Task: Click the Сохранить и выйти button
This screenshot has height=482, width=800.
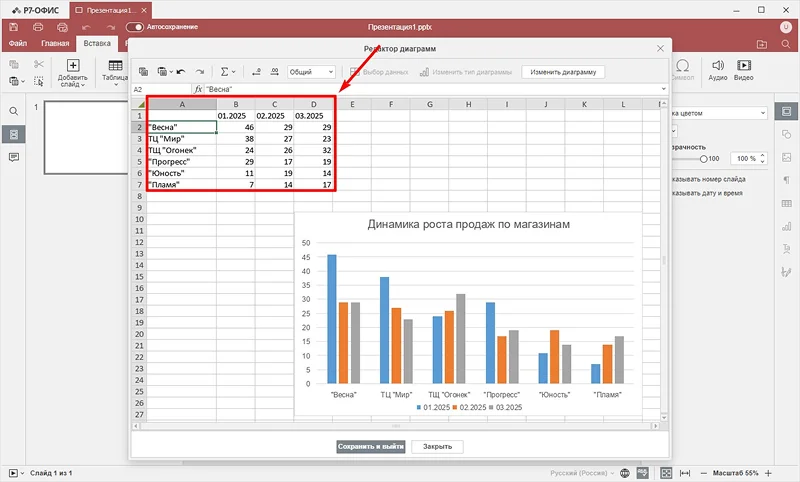Action: (x=371, y=446)
